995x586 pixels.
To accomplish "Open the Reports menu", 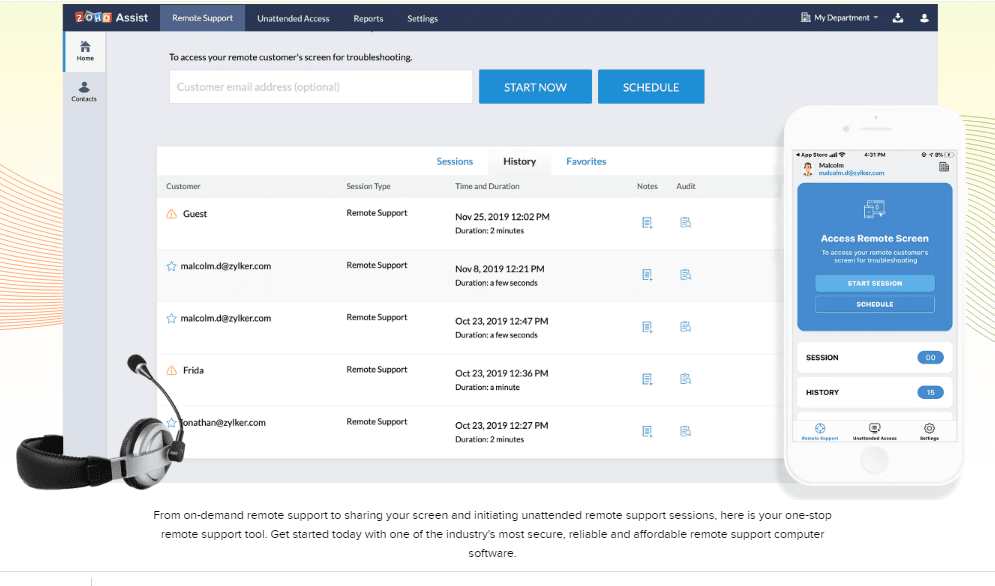I will 368,18.
